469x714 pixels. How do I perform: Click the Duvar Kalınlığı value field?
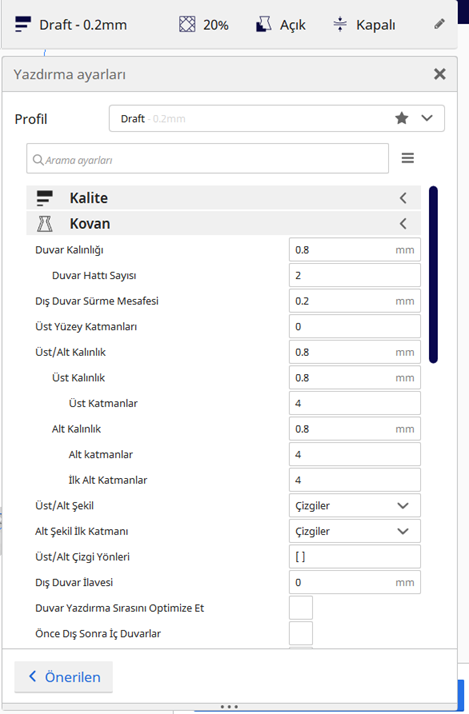pyautogui.click(x=354, y=250)
